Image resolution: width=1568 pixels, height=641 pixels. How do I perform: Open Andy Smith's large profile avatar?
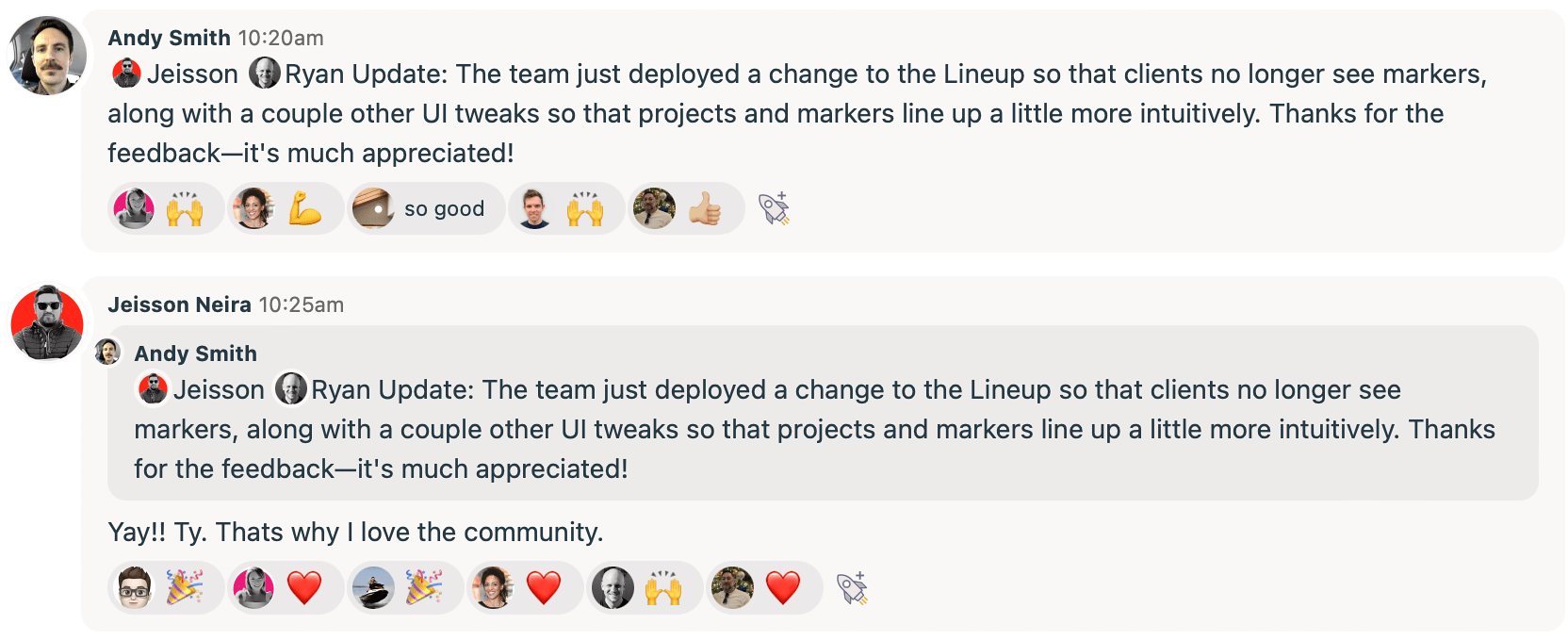(47, 56)
